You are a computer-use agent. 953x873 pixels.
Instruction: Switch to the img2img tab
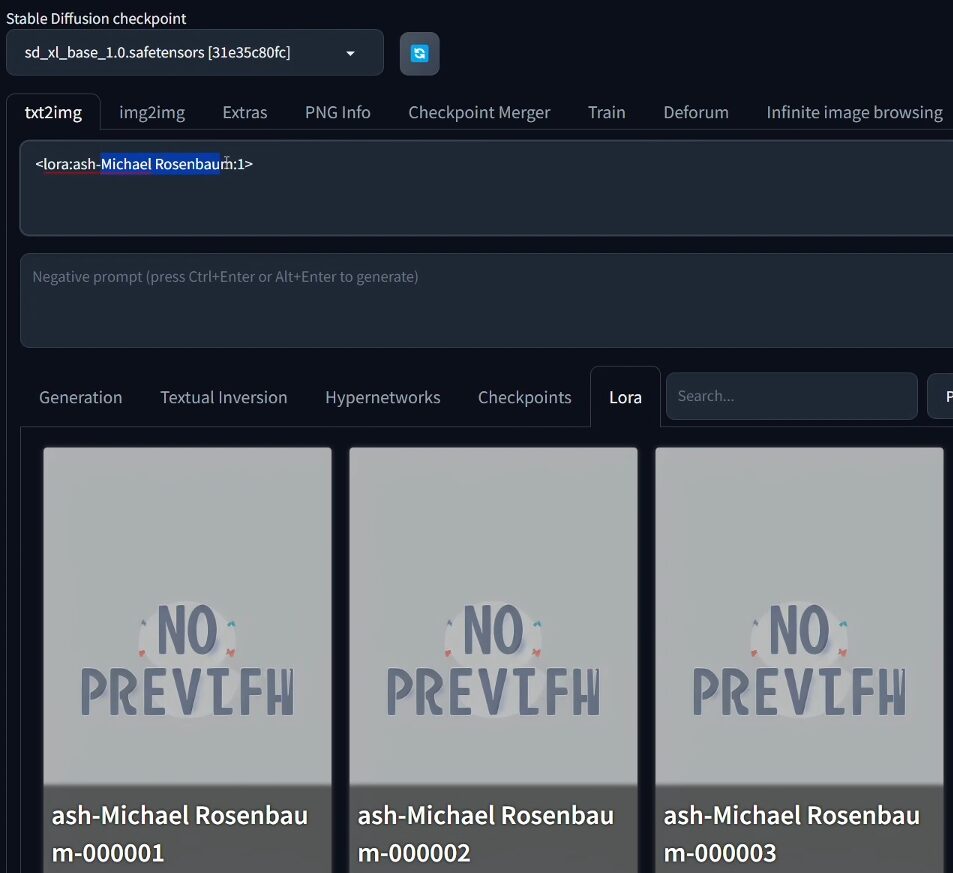pos(152,112)
